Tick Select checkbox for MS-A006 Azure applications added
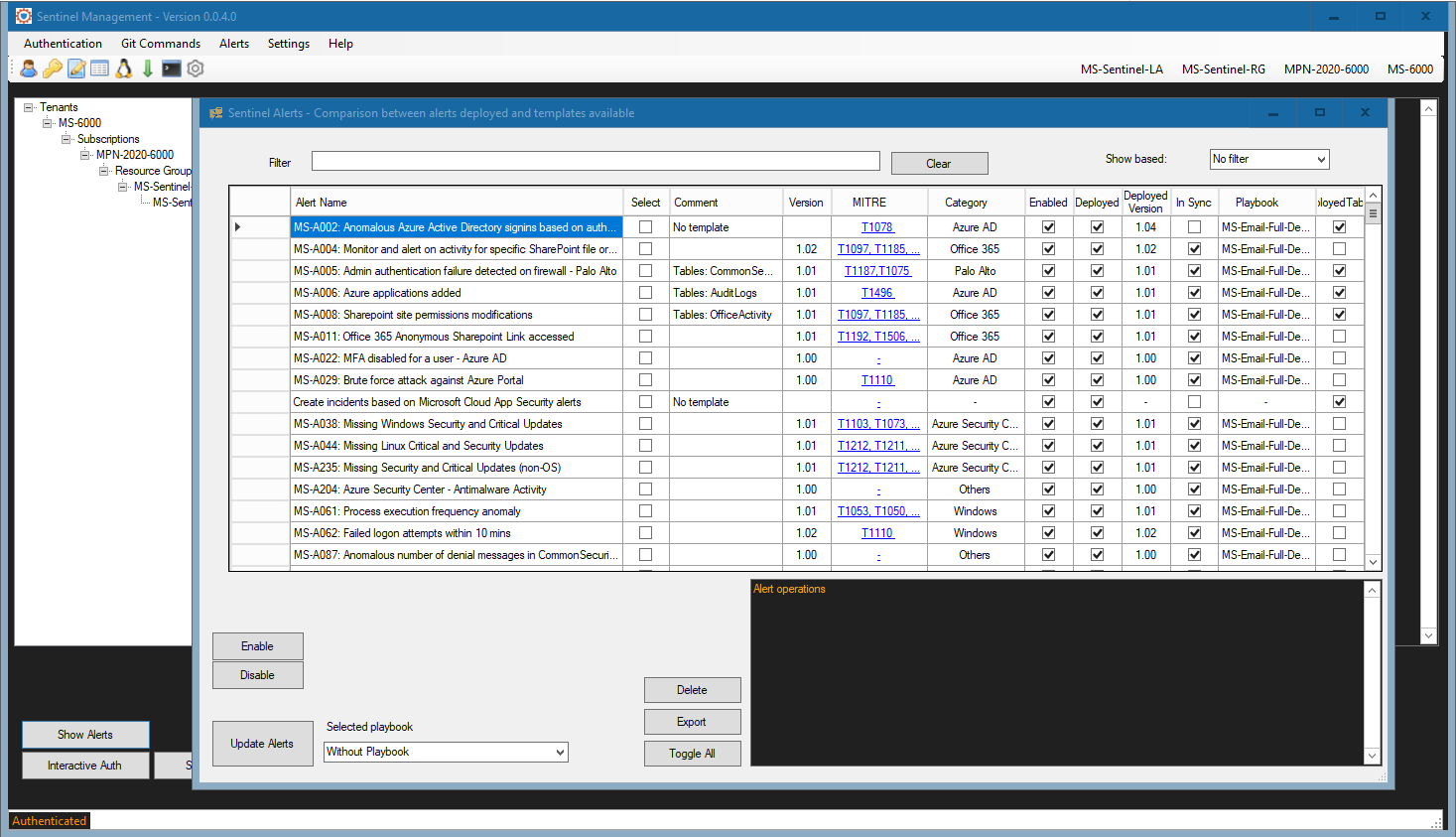 coord(646,293)
